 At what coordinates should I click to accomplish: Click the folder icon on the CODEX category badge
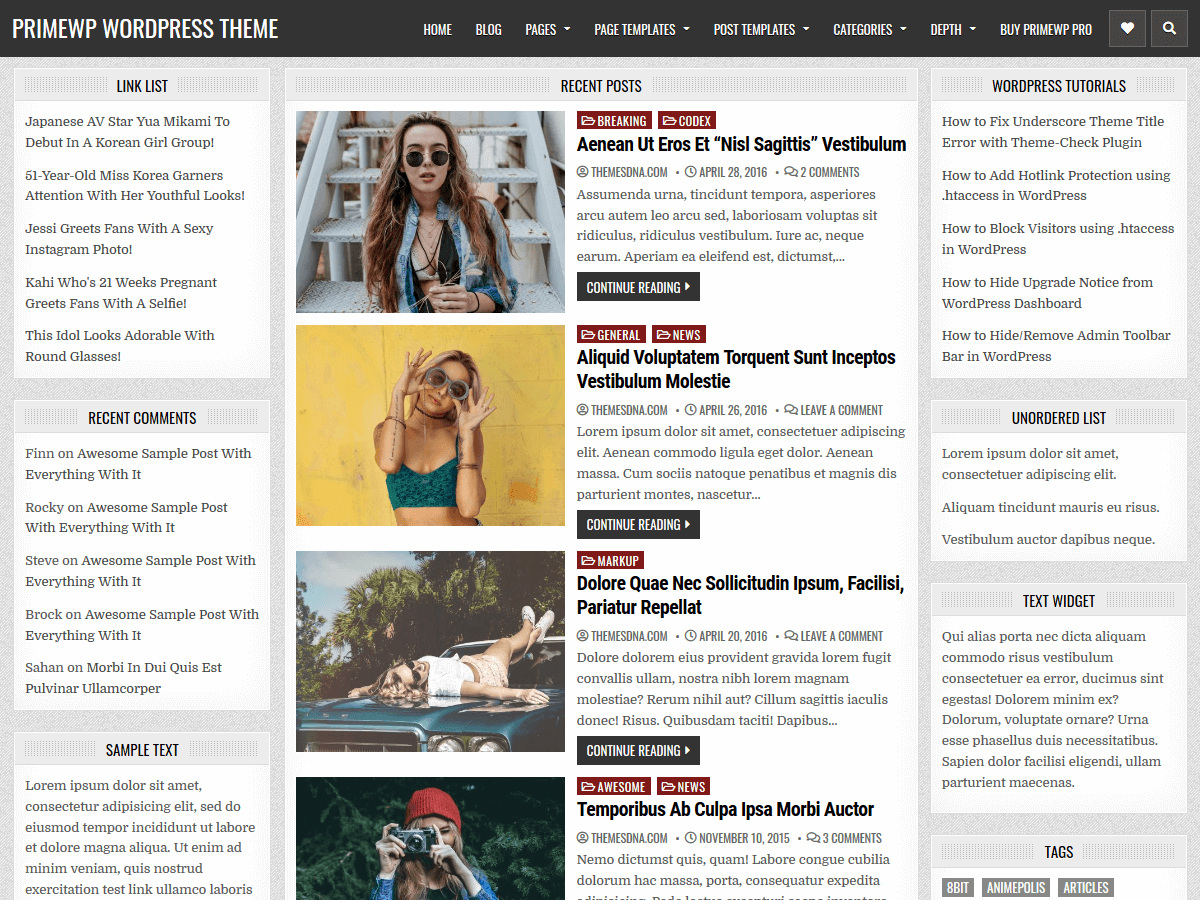click(x=669, y=120)
